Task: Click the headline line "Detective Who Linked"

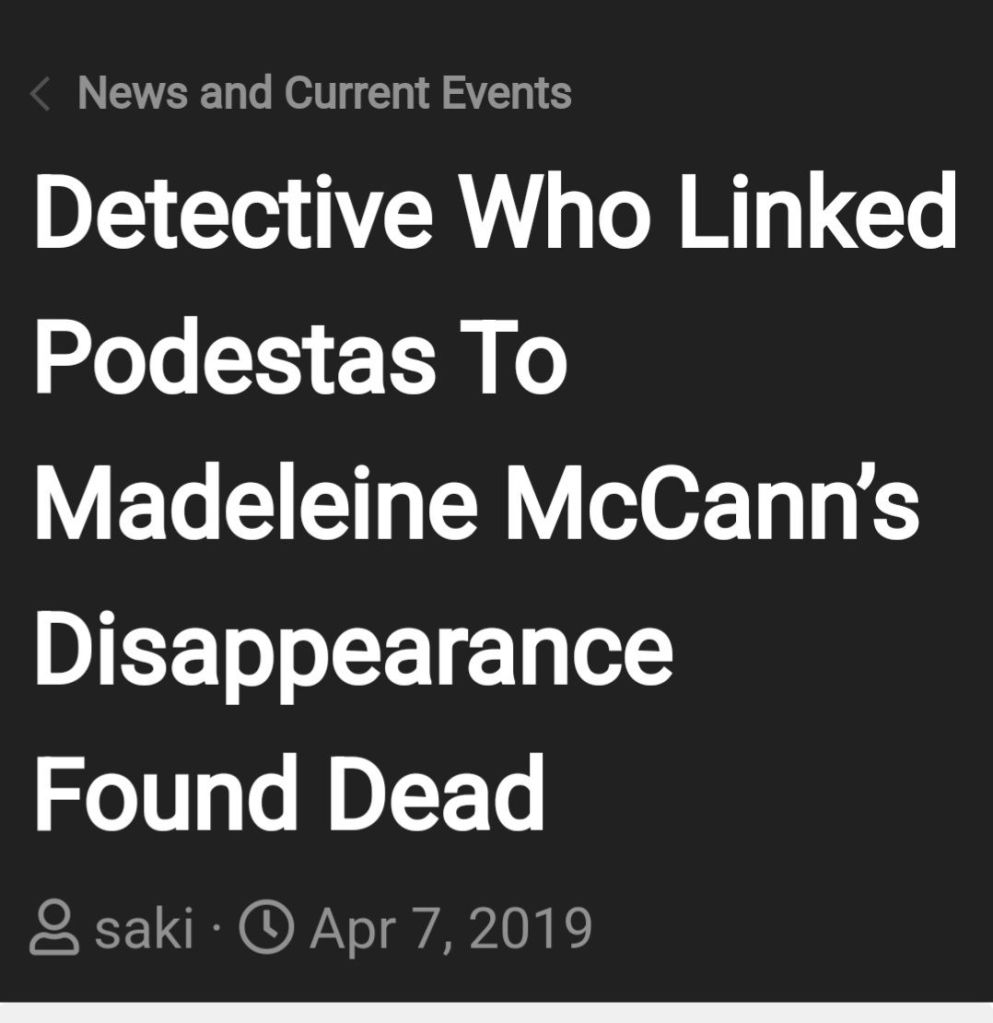Action: 495,212
